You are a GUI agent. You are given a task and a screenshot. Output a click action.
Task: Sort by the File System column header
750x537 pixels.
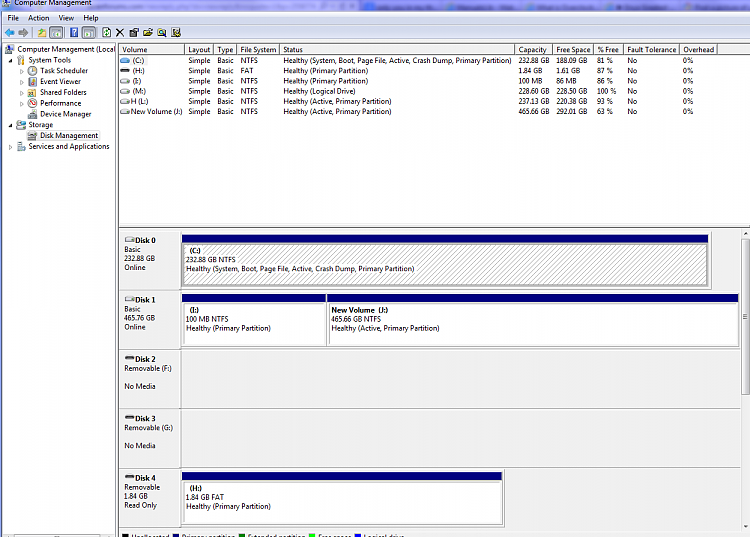point(258,49)
